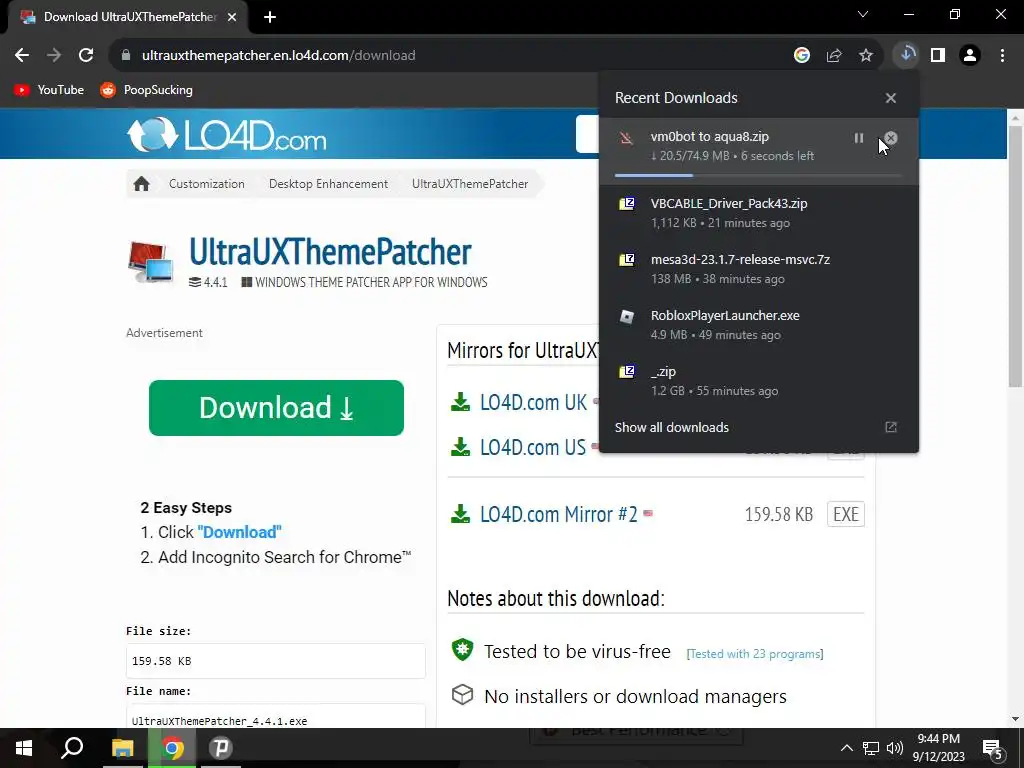Click the Chrome taskbar icon

pos(172,748)
